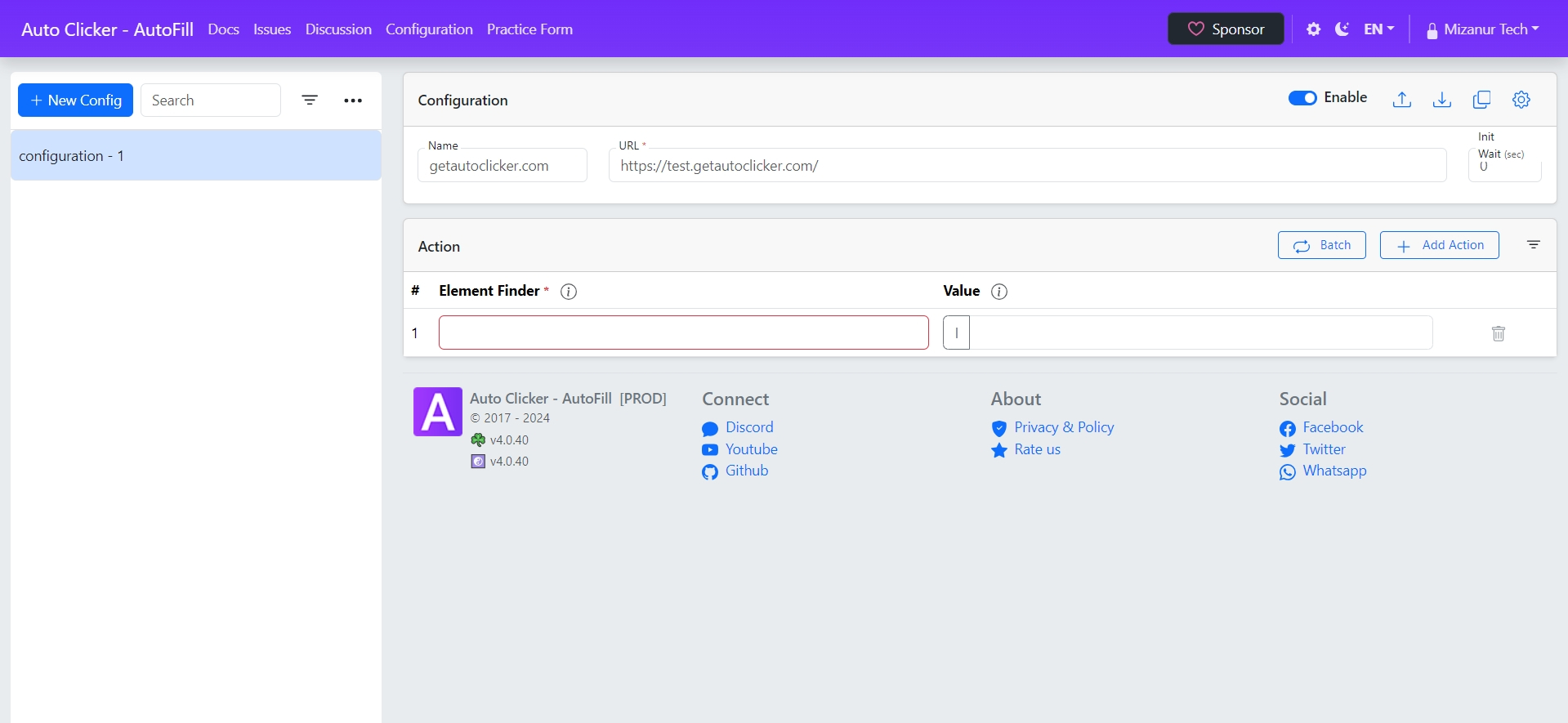Click the purple square icon beside second v4.0.40
Screen dimensions: 1568x723
[478, 461]
